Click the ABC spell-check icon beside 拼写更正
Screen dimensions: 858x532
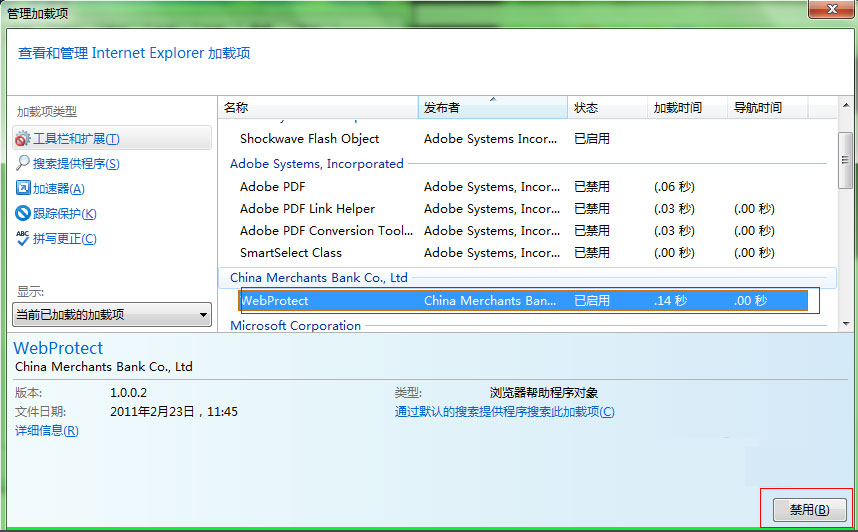[22, 238]
